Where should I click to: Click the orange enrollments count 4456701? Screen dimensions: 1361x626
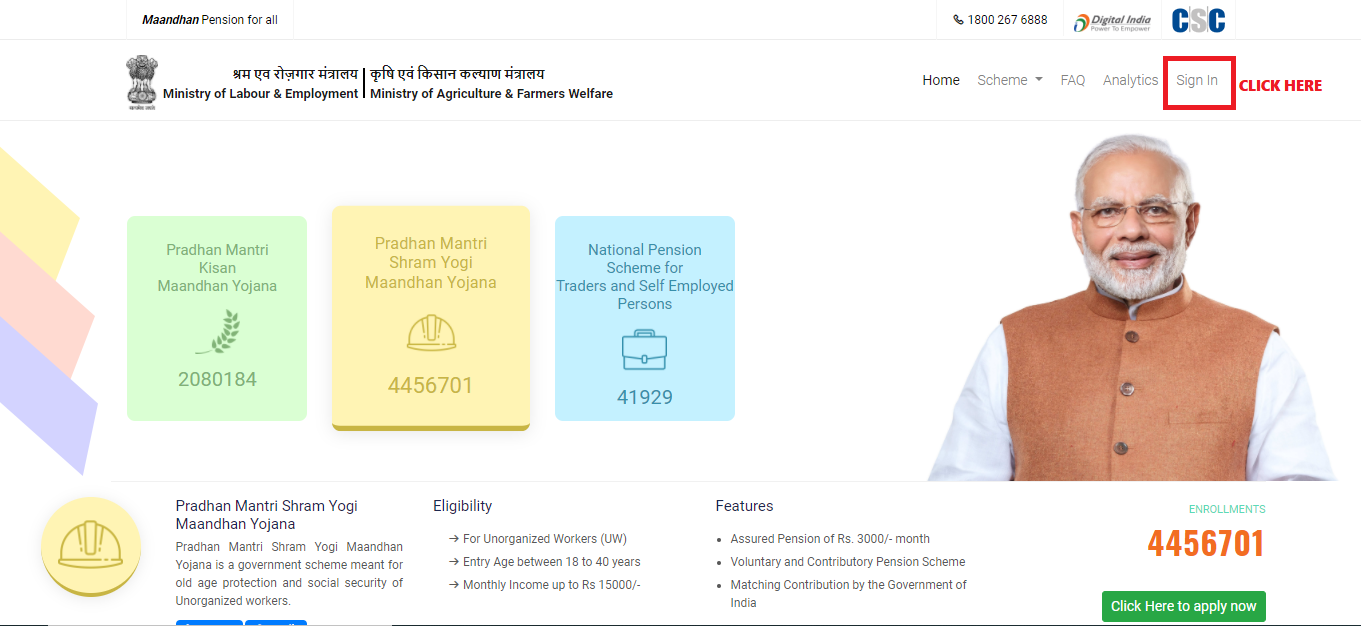tap(1205, 544)
